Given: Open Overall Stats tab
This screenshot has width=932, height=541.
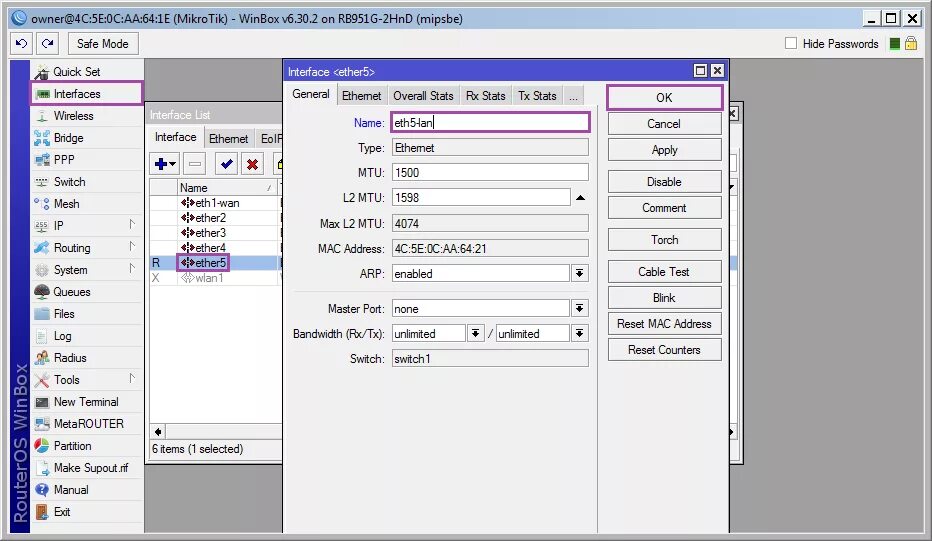Looking at the screenshot, I should tap(423, 96).
